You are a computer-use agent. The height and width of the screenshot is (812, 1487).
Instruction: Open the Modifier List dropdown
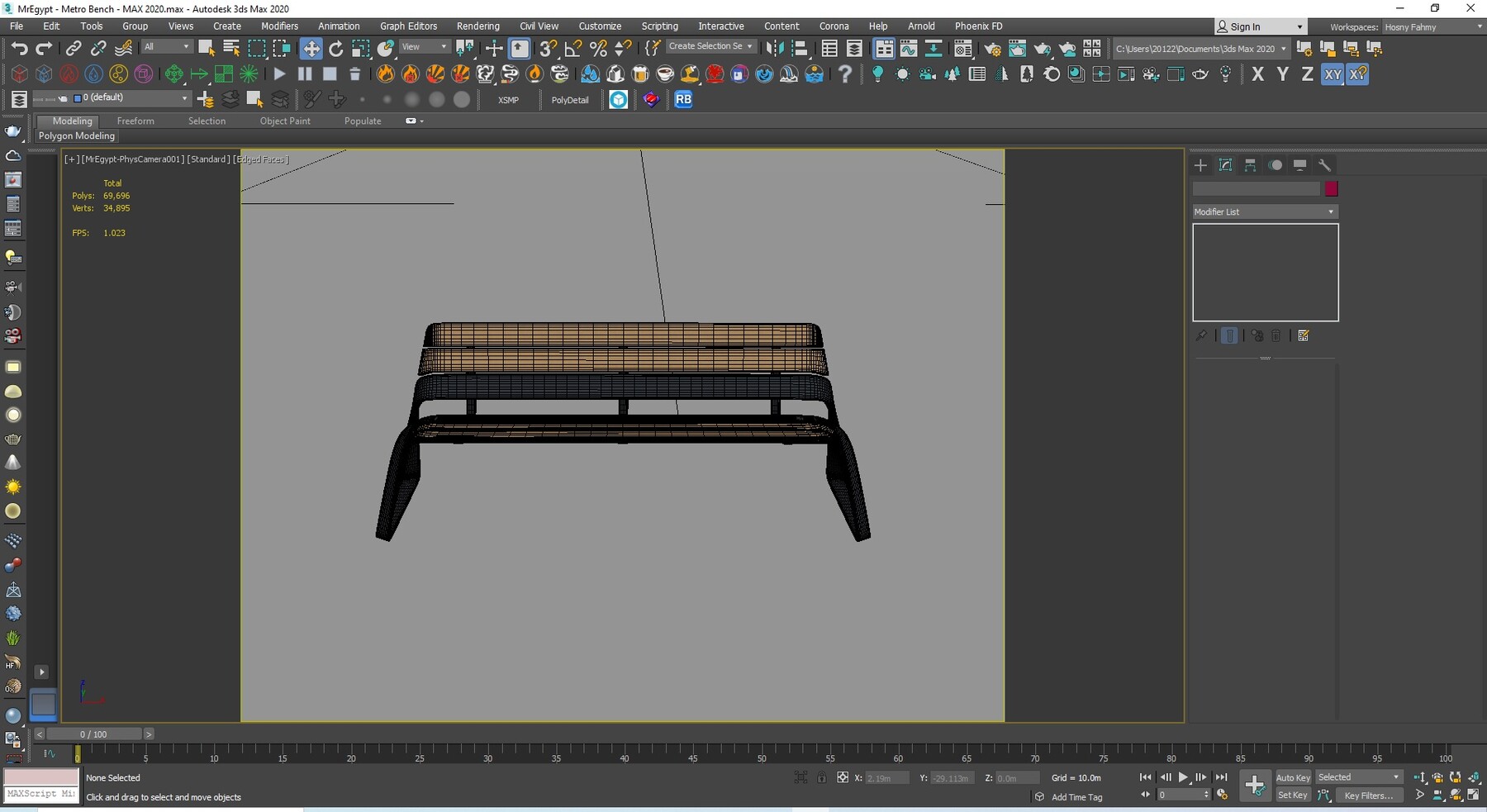(1264, 211)
